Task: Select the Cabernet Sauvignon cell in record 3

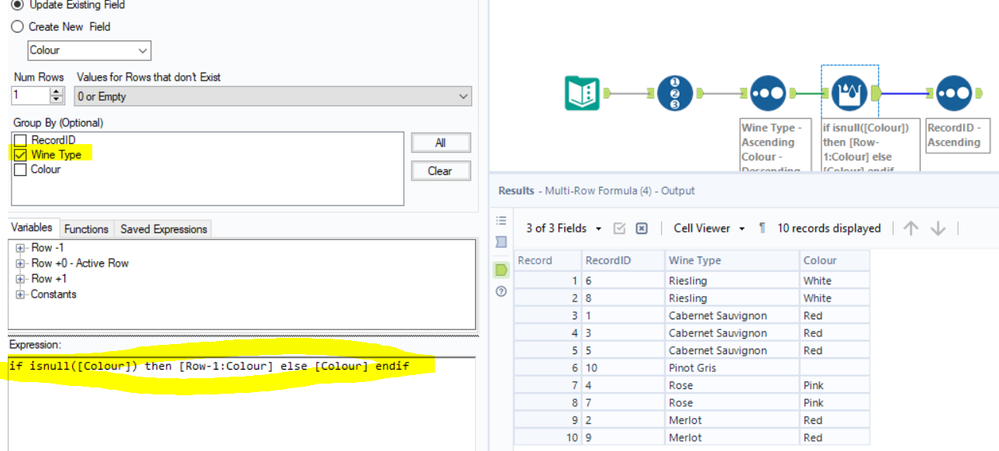Action: (x=731, y=315)
